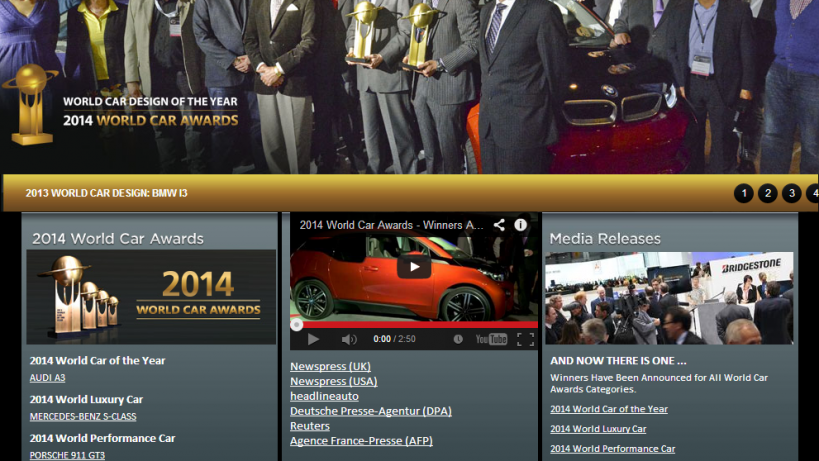The height and width of the screenshot is (461, 819).
Task: Open the AUDI A3 link
Action: point(47,377)
